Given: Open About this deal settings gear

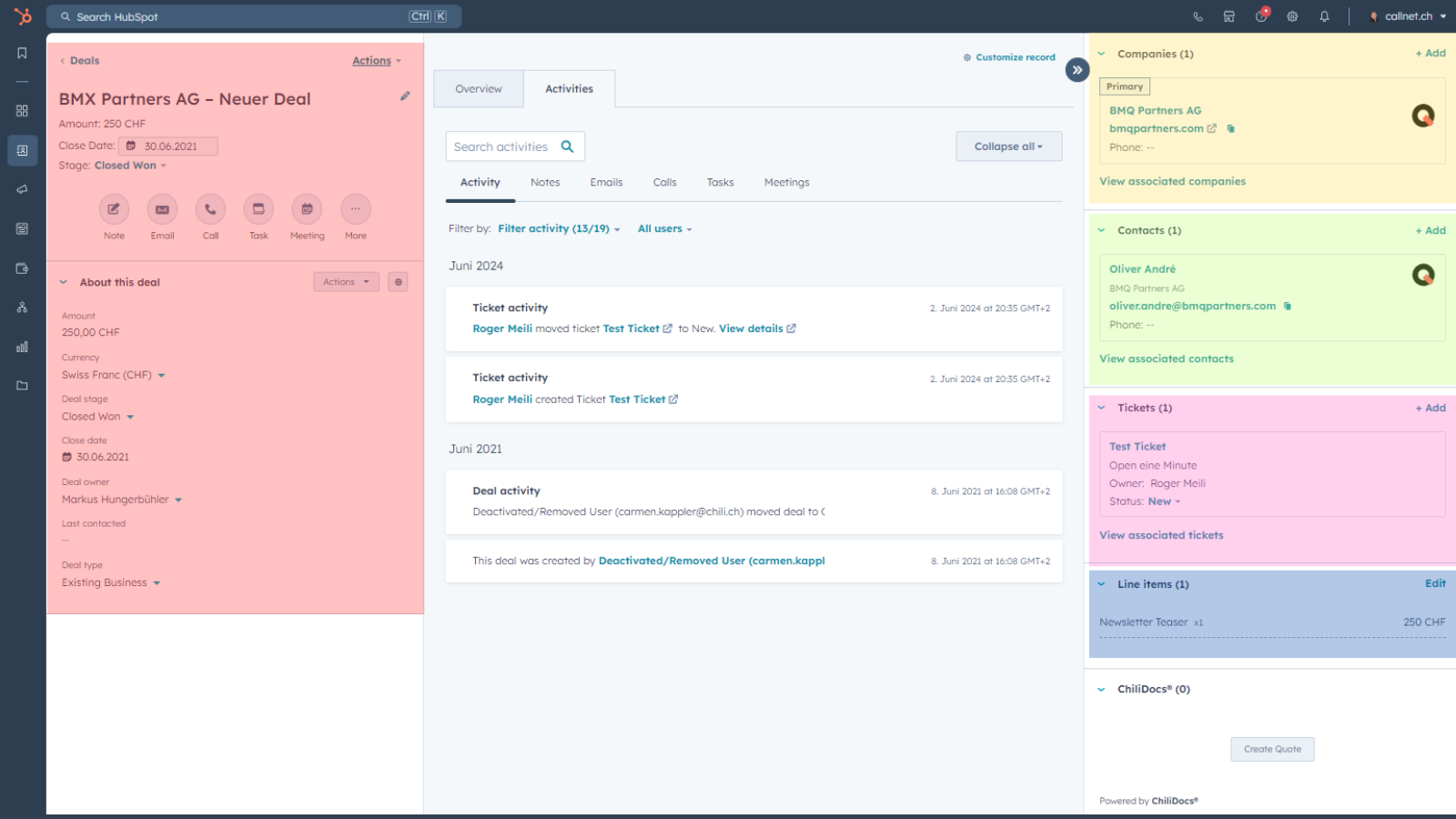Looking at the screenshot, I should [x=398, y=282].
